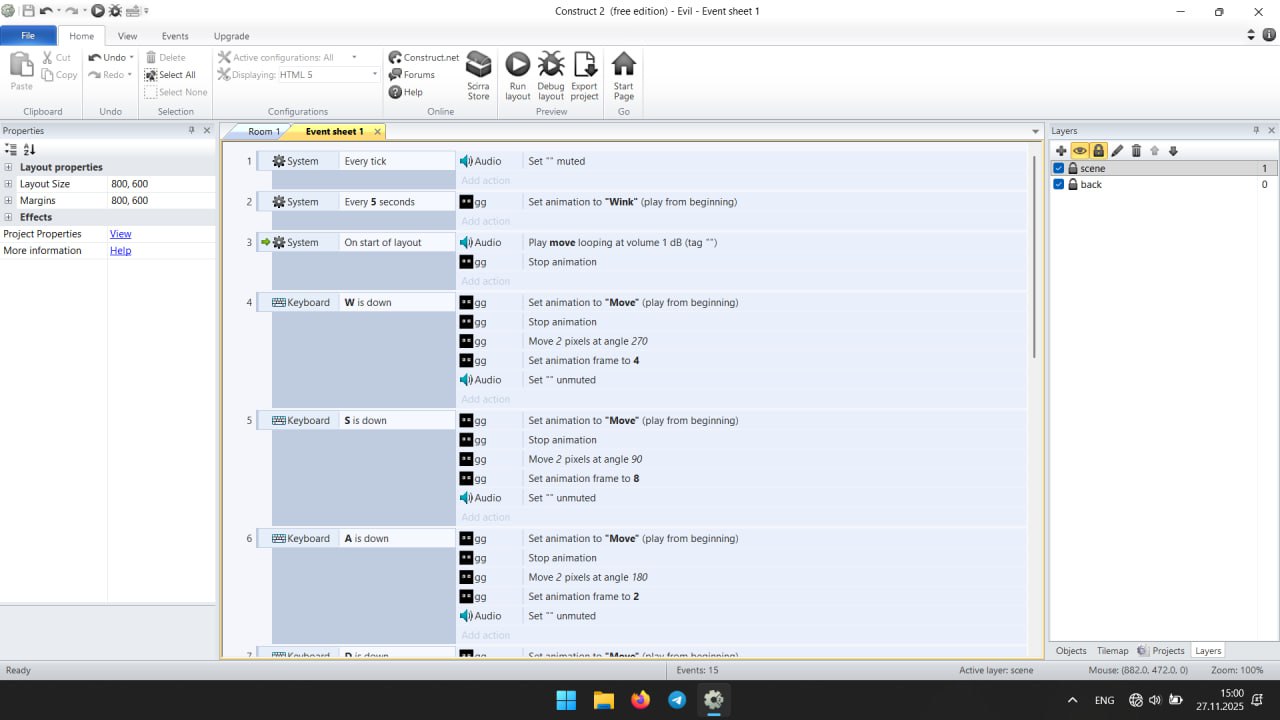Show hidden system tray icons
This screenshot has width=1280, height=720.
(1073, 700)
